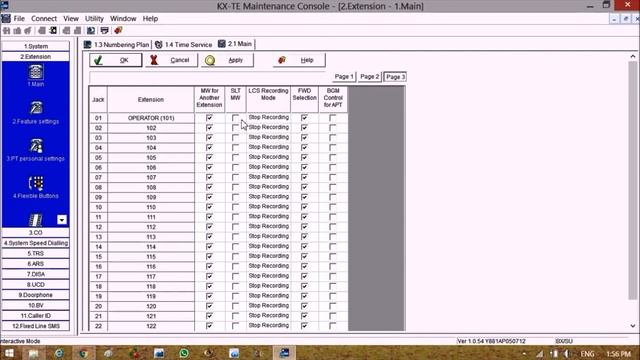Switch to the 1.4 Time Service tab
640x360 pixels.
coord(184,44)
